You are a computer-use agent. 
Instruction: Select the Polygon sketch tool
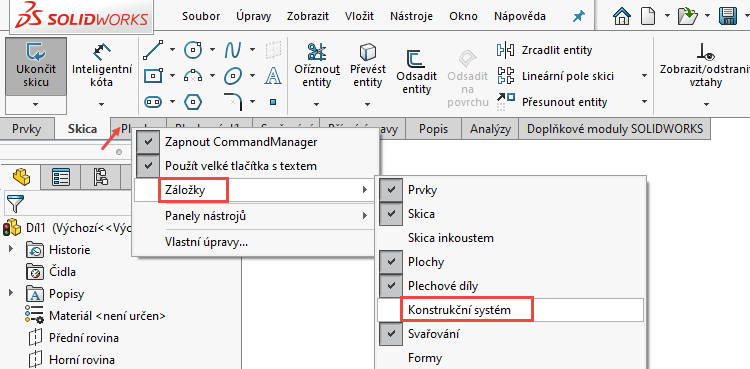coord(193,101)
